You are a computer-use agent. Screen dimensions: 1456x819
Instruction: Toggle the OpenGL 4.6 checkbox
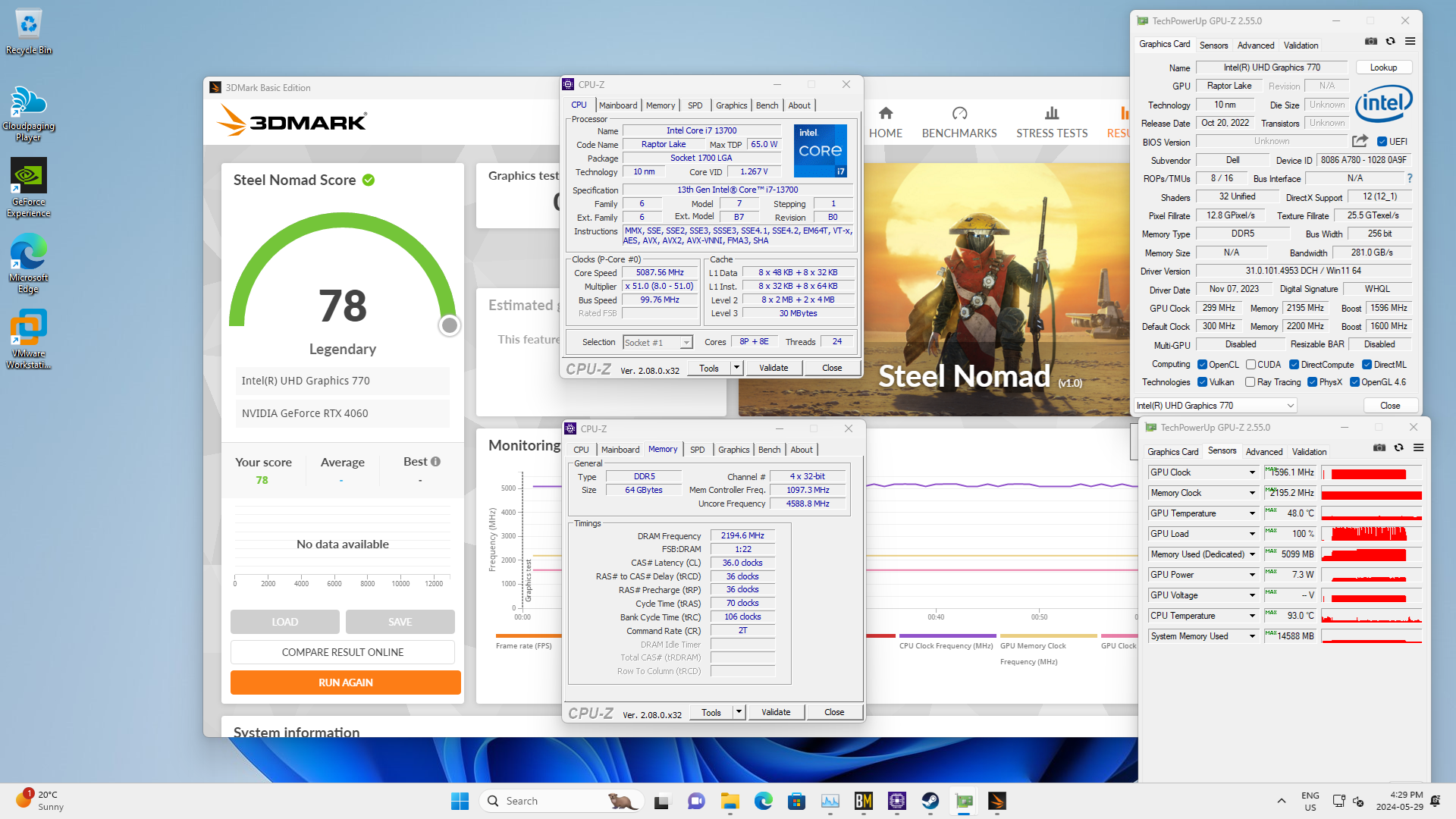(1354, 382)
